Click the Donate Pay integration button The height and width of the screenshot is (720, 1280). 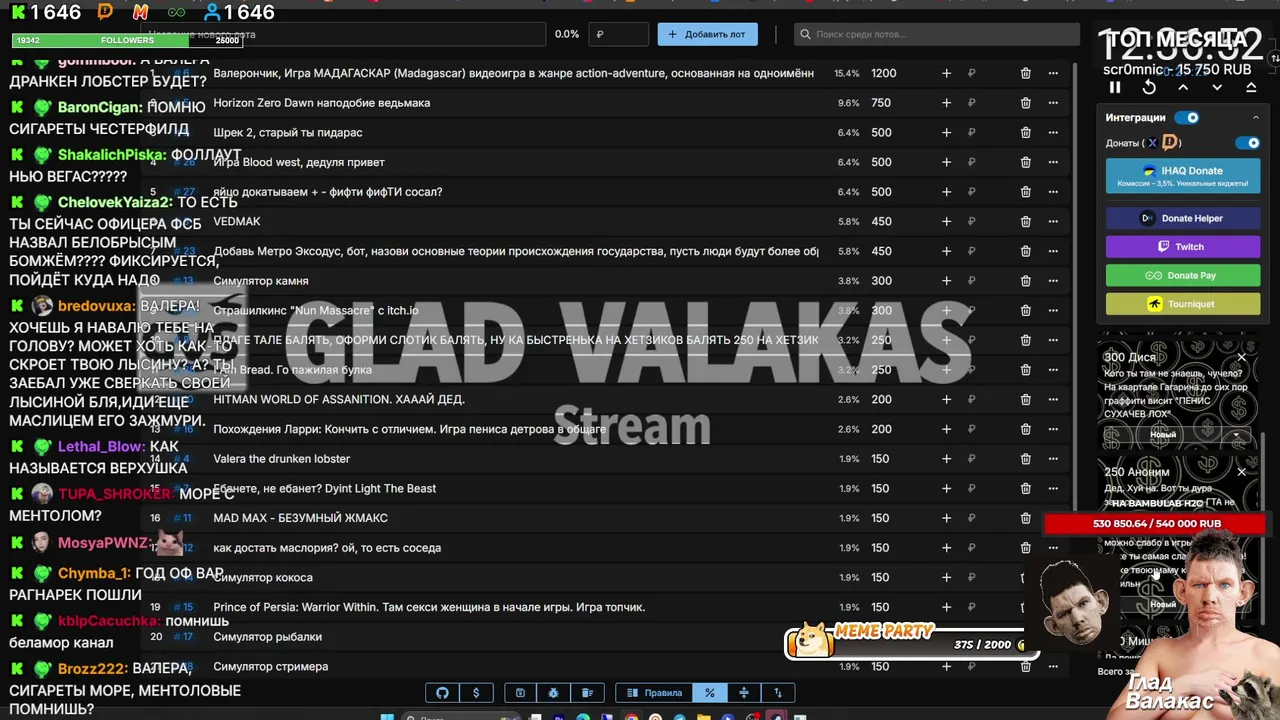(1183, 275)
